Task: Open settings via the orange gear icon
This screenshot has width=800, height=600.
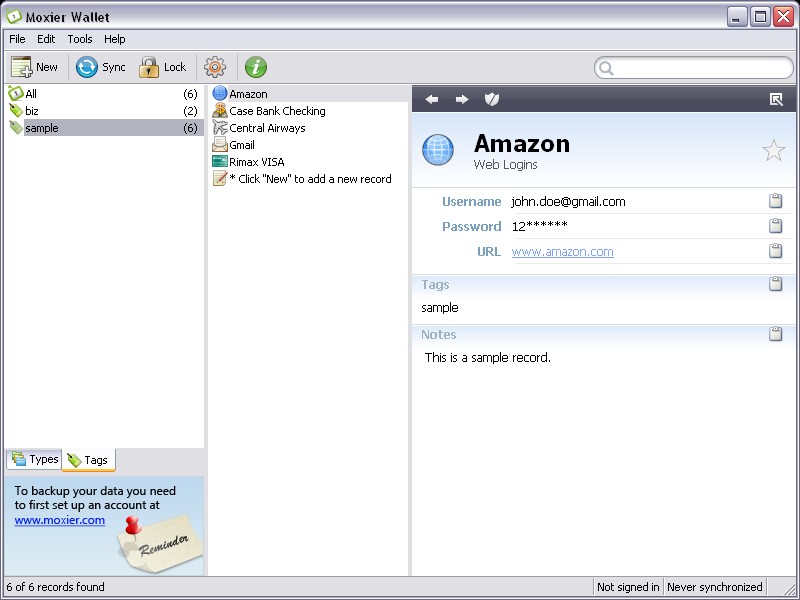Action: pyautogui.click(x=215, y=67)
